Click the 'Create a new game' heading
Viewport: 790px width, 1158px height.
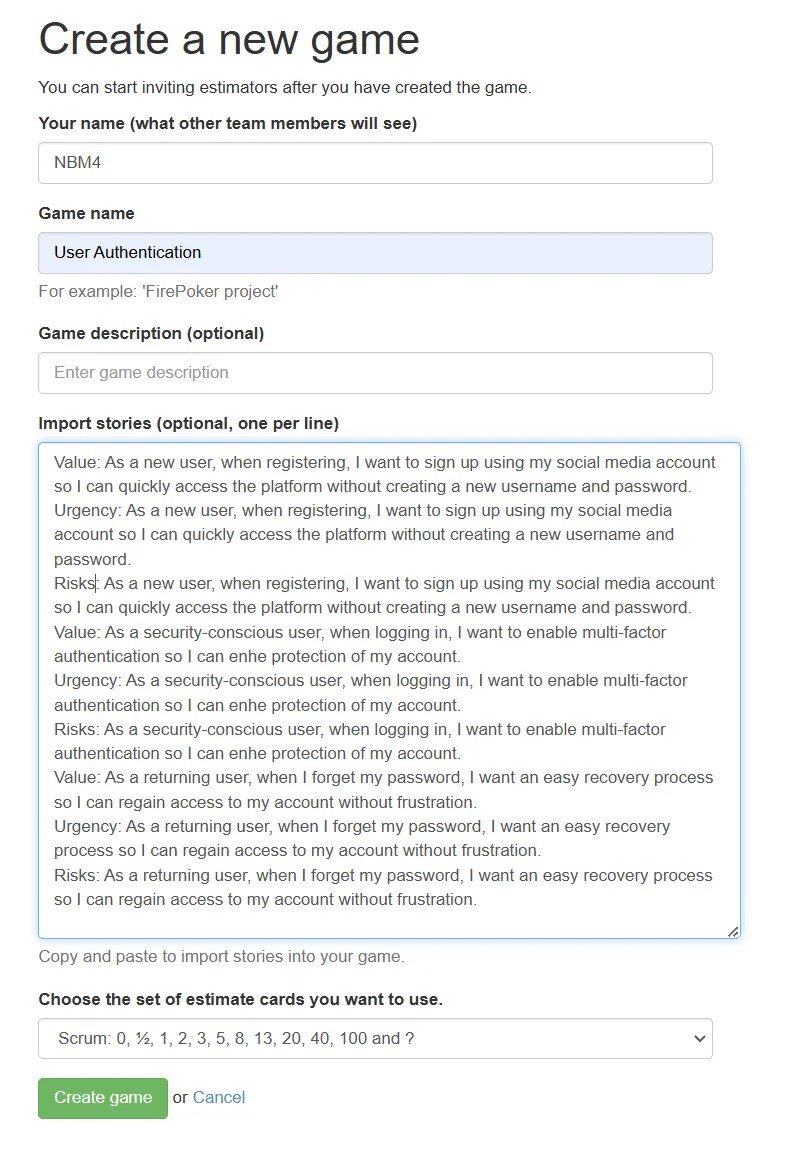[229, 39]
